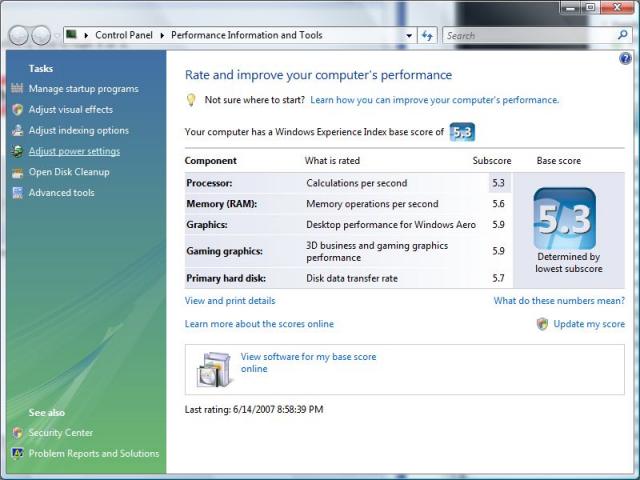
Task: Click the Security Center shield icon
Action: tap(17, 433)
